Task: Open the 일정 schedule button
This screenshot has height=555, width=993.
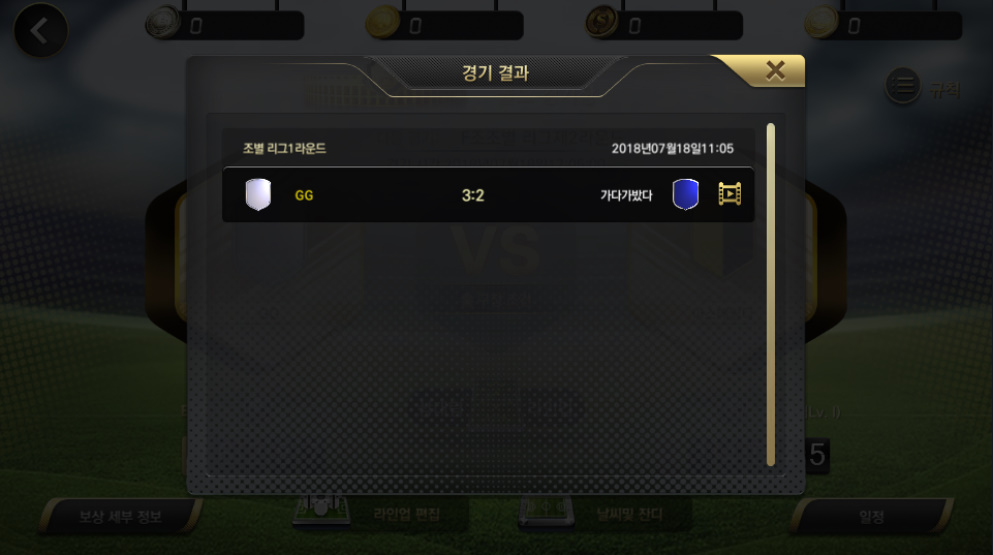Action: point(871,516)
